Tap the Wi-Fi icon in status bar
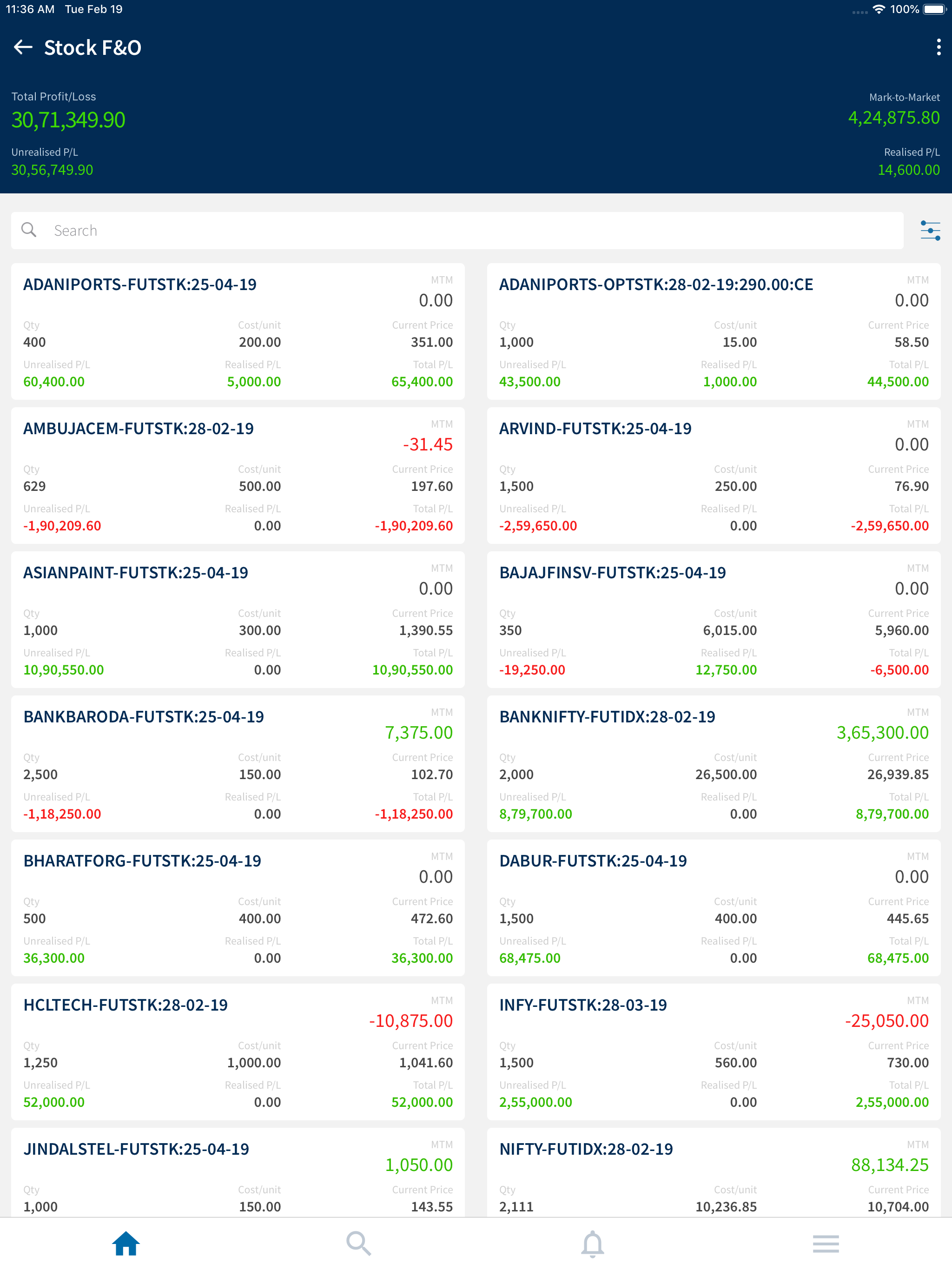The height and width of the screenshot is (1270, 952). [x=879, y=9]
